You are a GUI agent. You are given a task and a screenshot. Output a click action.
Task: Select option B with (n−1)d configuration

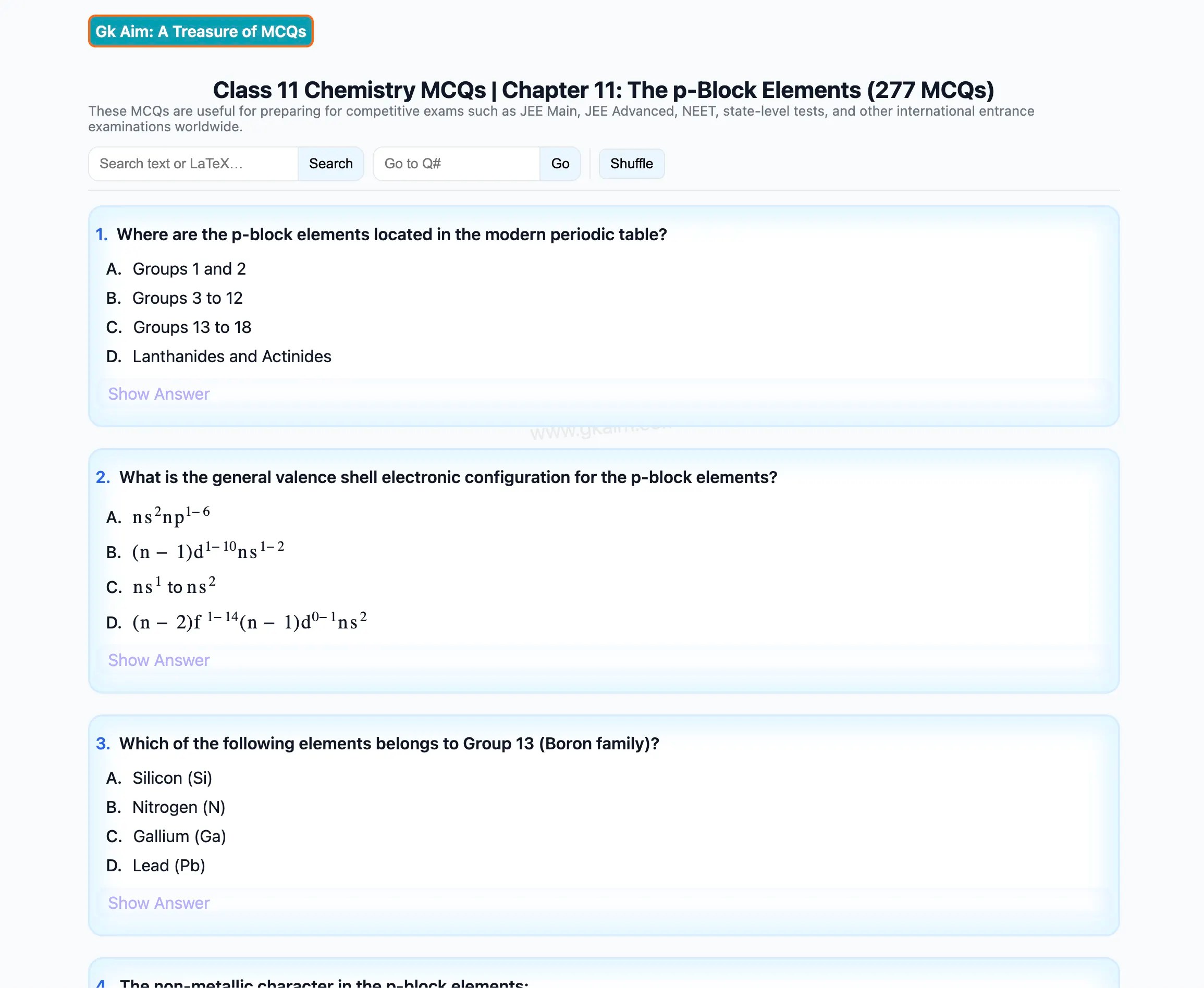pos(208,551)
